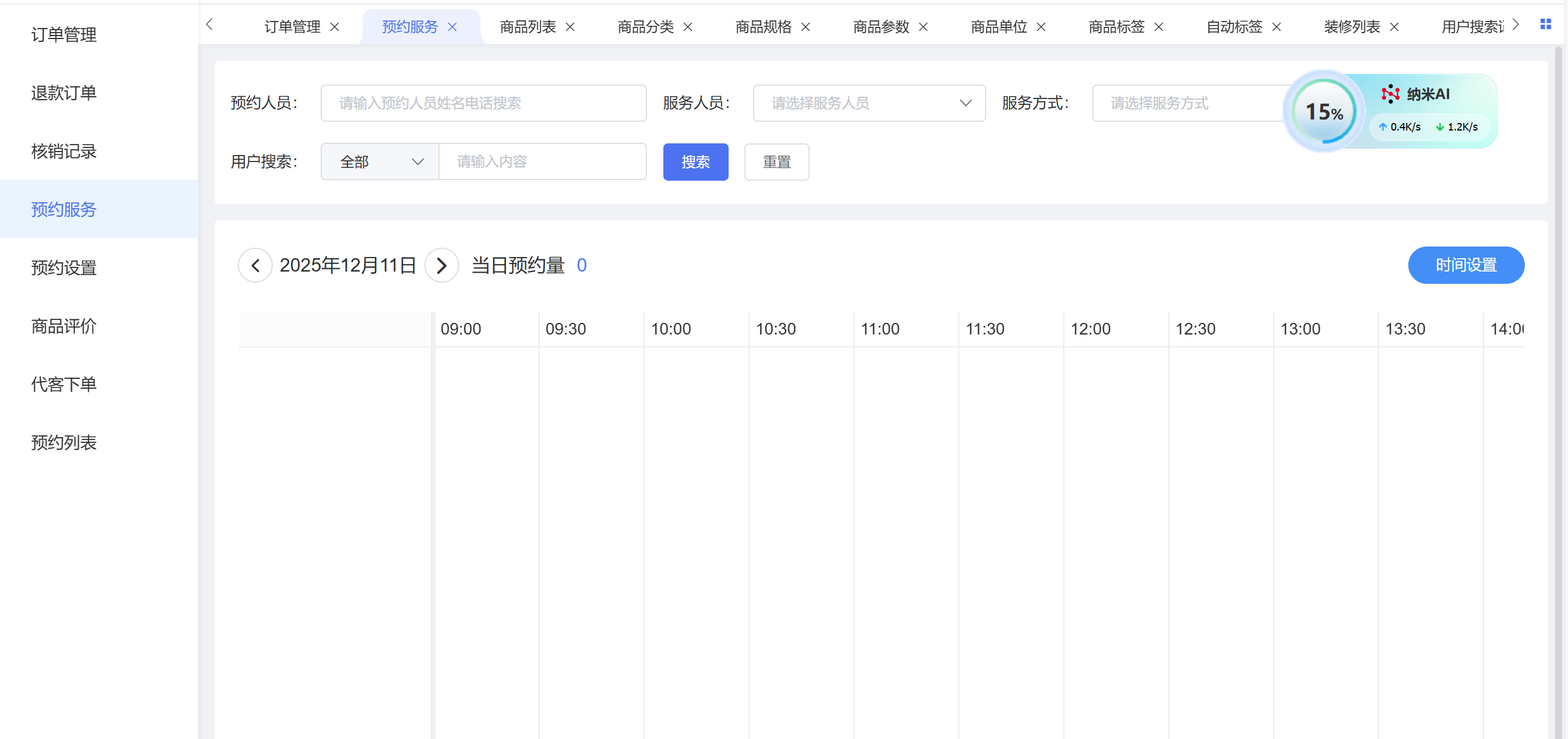Screen dimensions: 1568x739
Task: Open the tab grid menu icon
Action: [x=1545, y=24]
